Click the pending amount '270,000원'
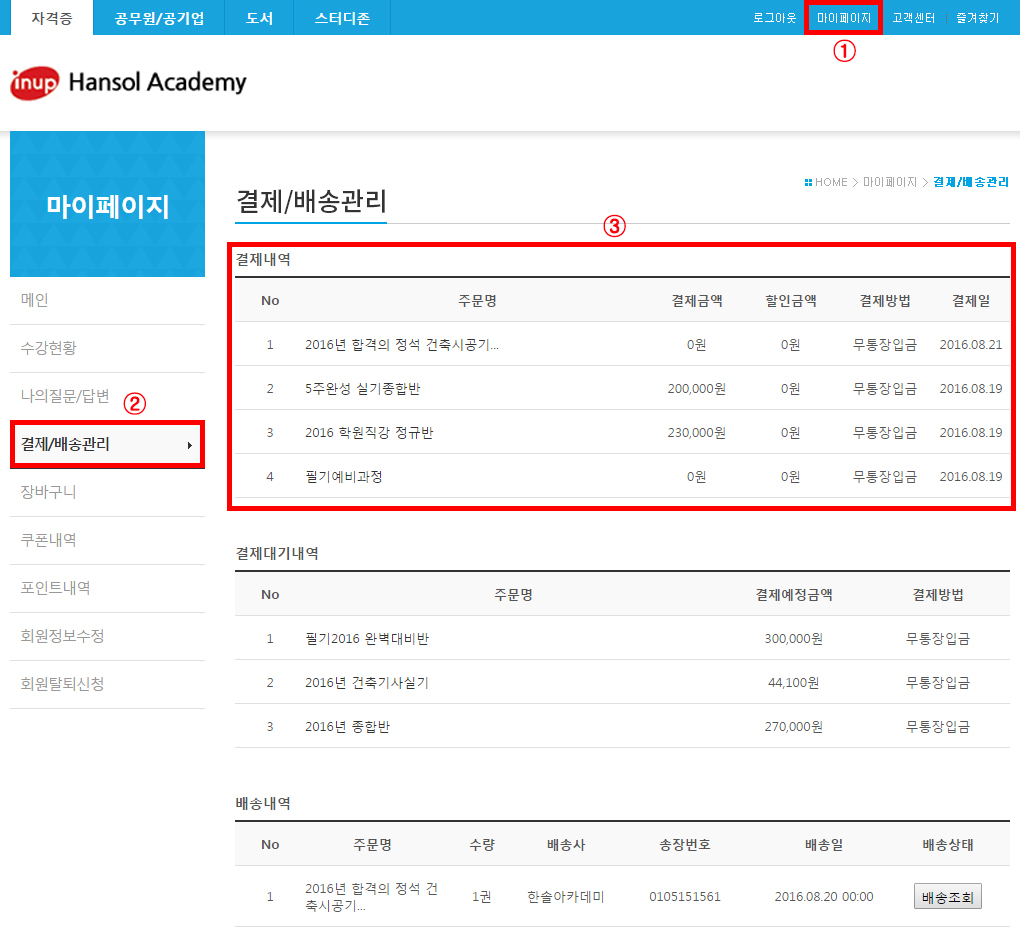 pyautogui.click(x=793, y=727)
